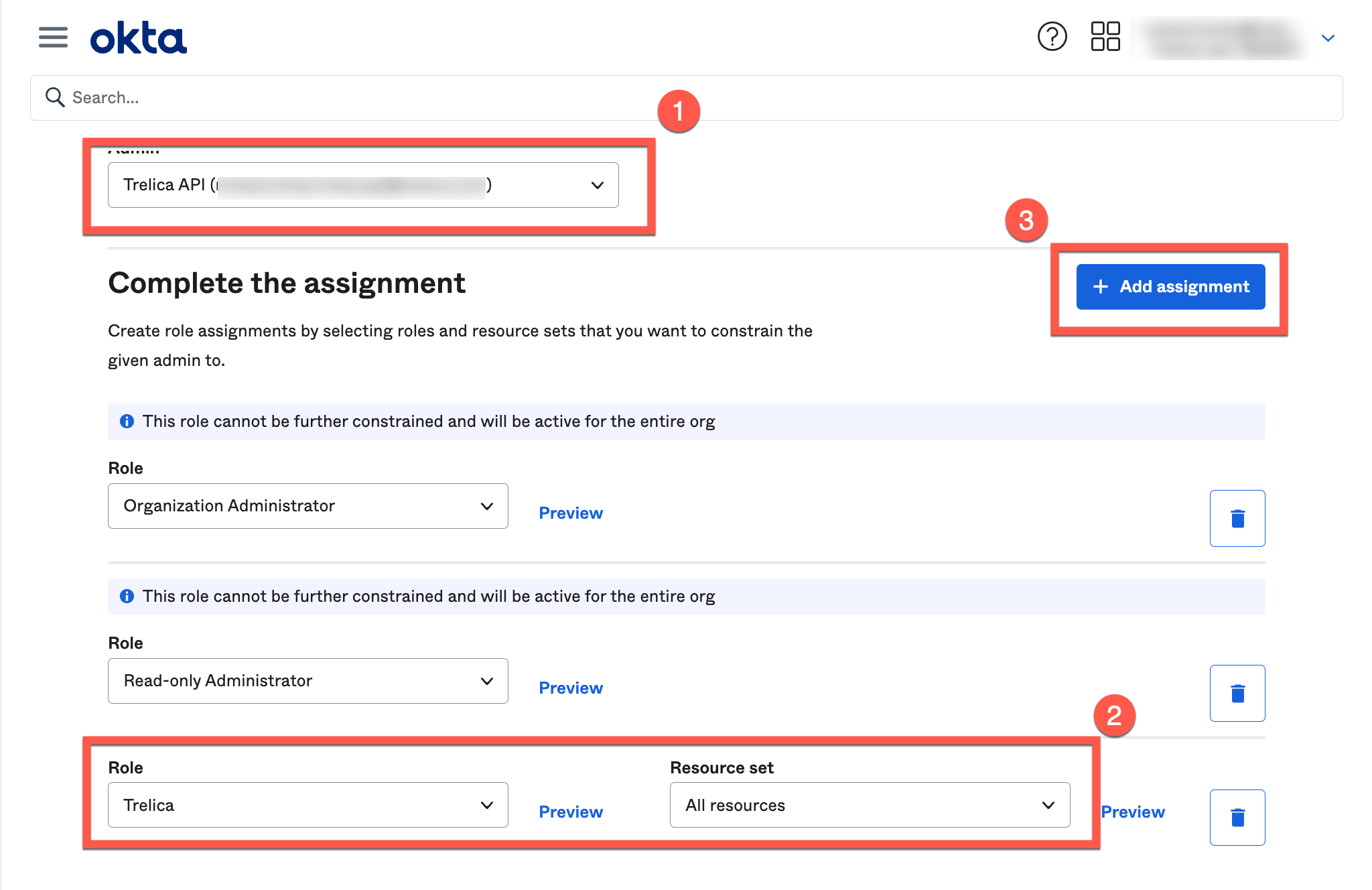Screen dimensions: 1372x890
Task: Click the 'Resource set' label
Action: pos(722,768)
